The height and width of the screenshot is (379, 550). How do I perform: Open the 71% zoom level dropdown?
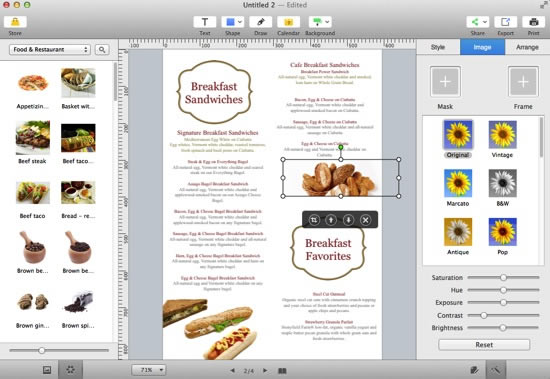[149, 370]
